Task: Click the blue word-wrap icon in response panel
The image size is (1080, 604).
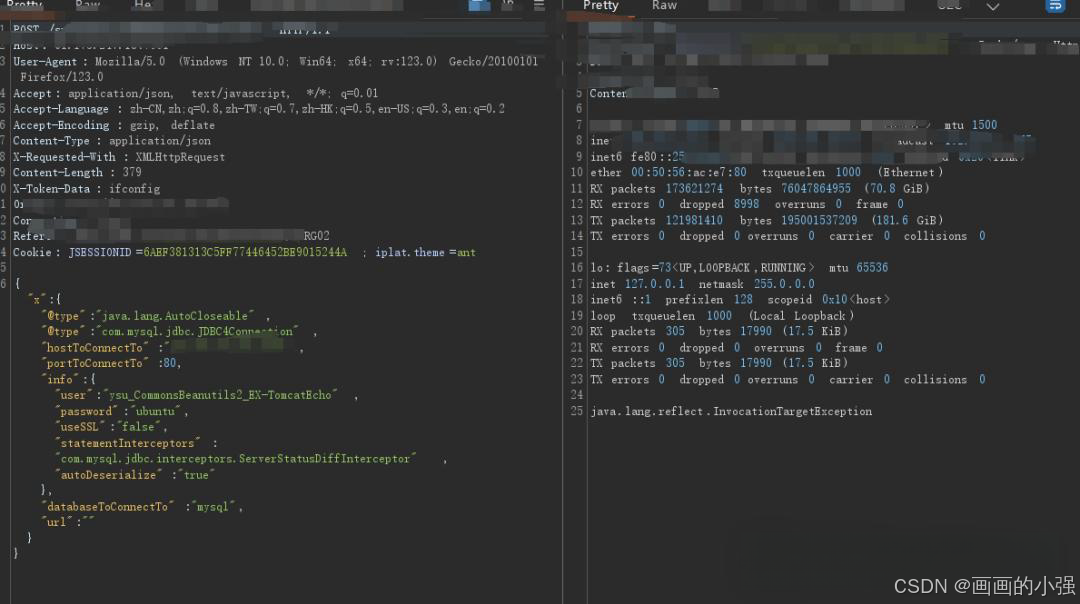Action: click(x=1055, y=6)
